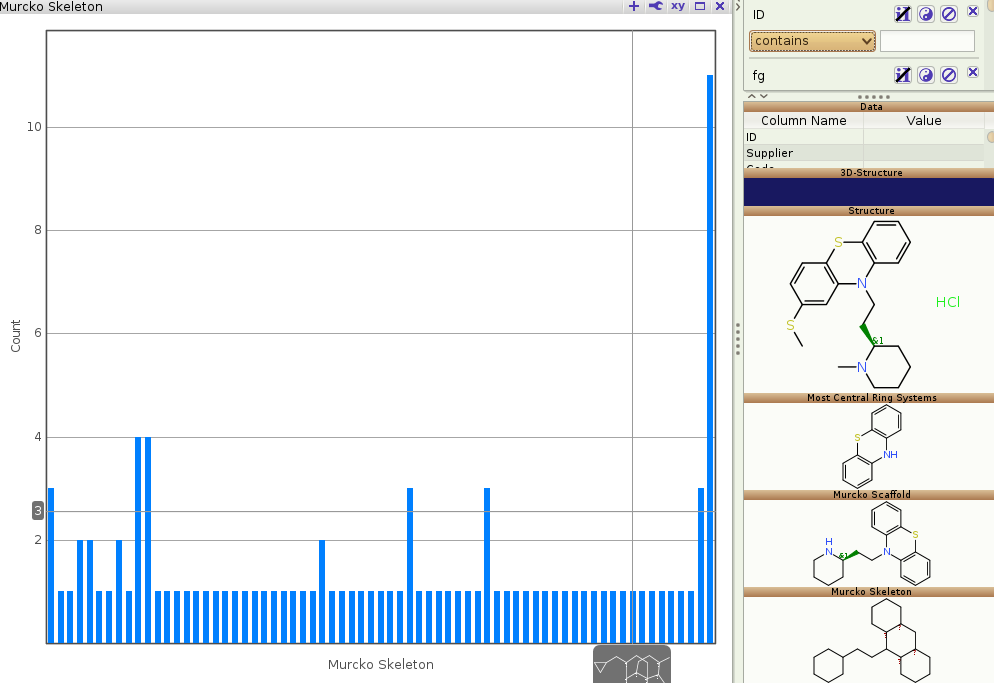Collapse the panel with the up arrow

752,96
